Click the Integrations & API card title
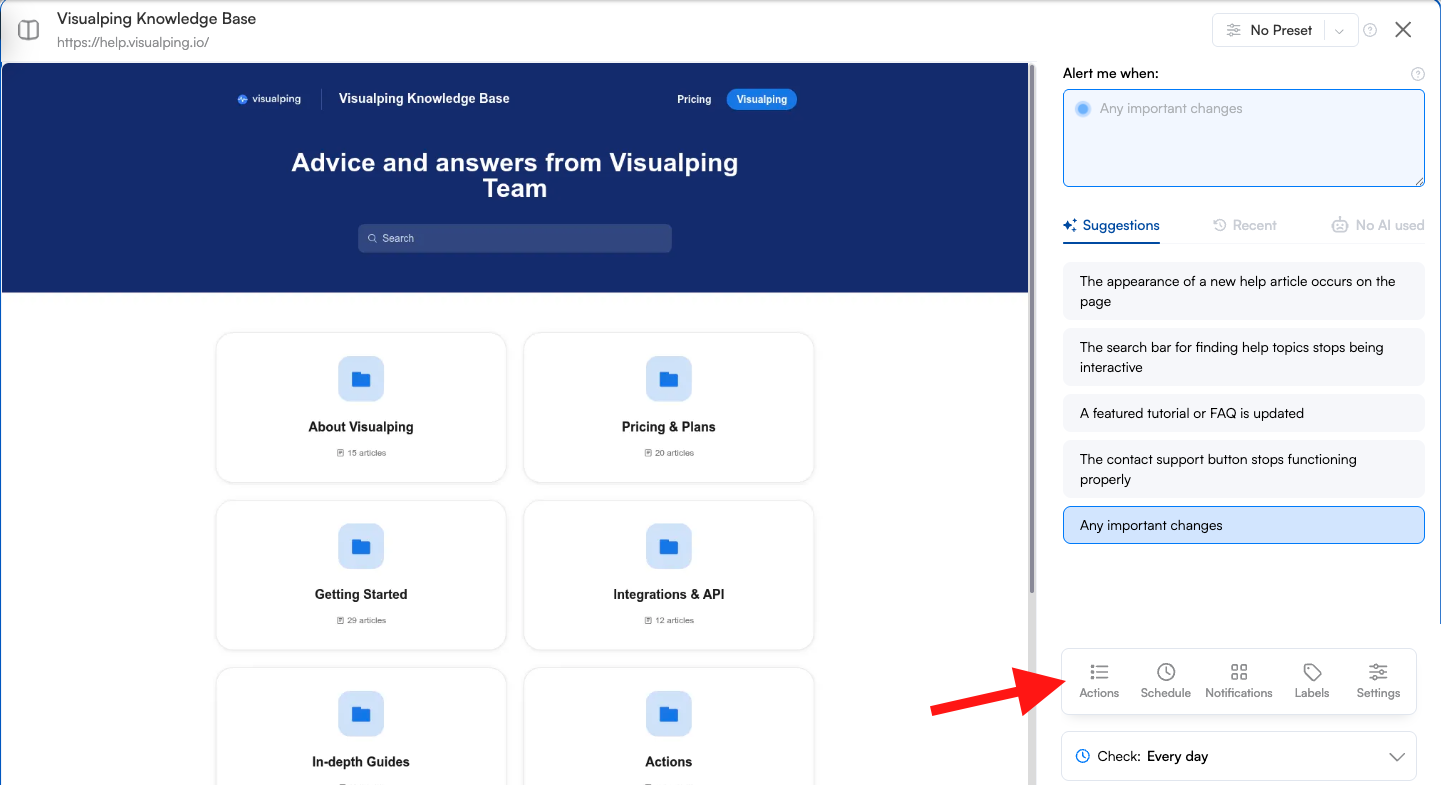This screenshot has width=1441, height=785. [x=669, y=594]
